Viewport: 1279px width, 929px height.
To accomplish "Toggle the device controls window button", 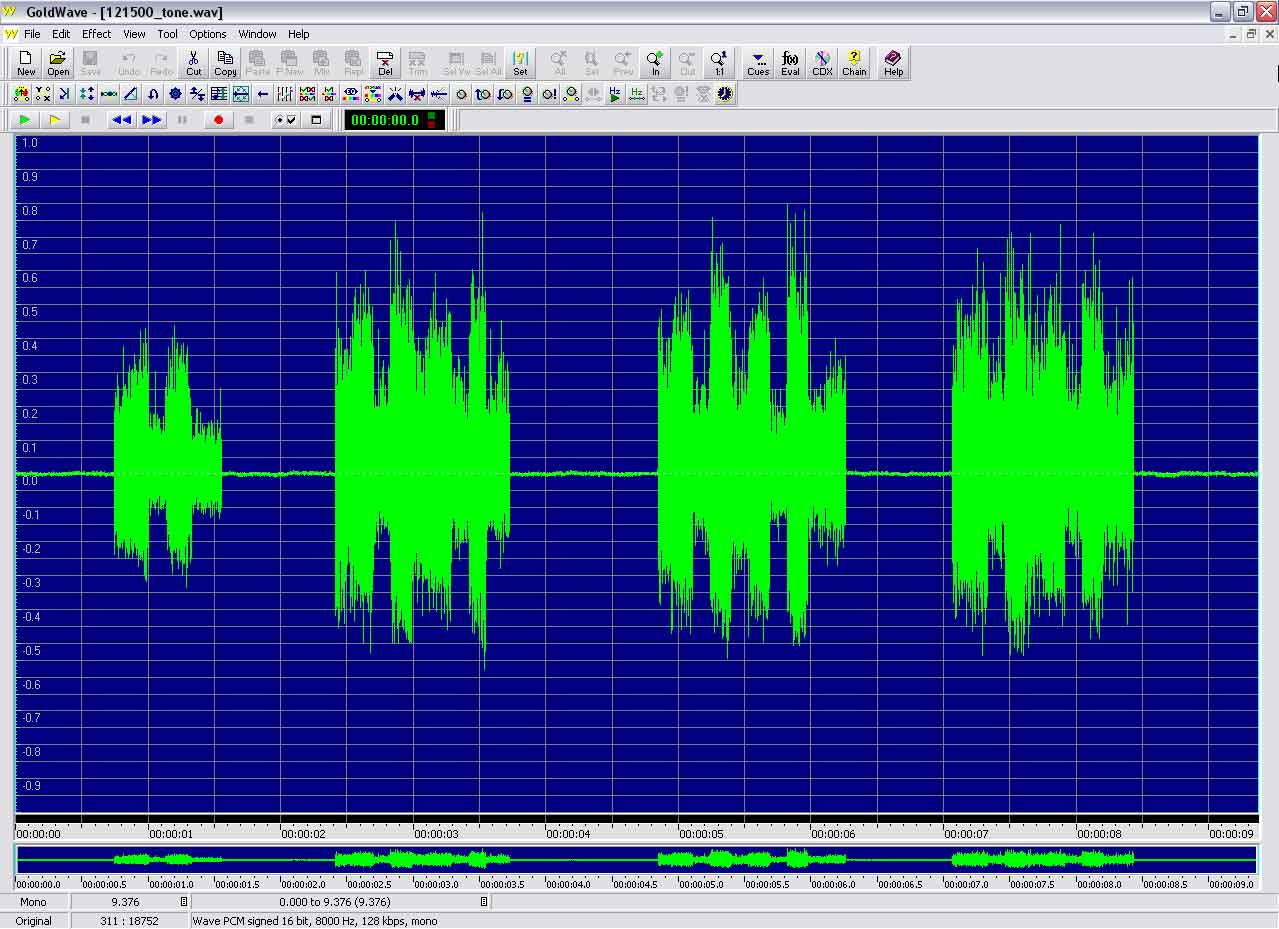I will 316,120.
